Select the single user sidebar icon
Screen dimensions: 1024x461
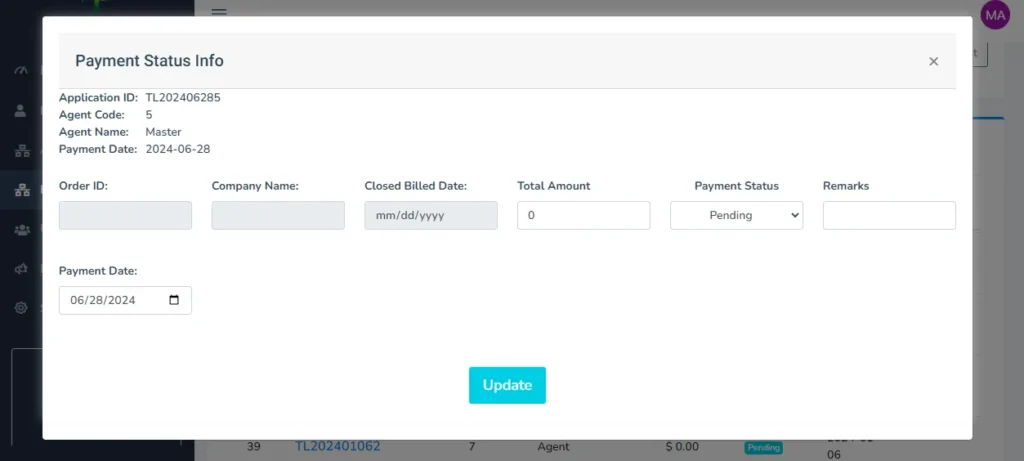pos(21,110)
